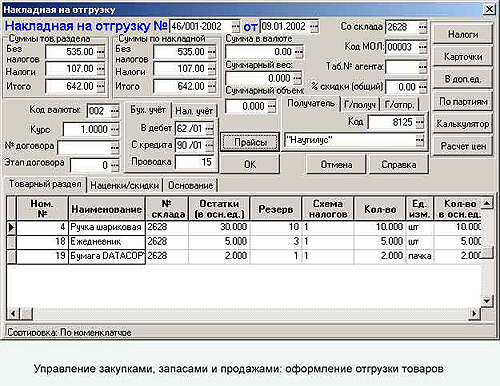Click ellipsis button beside Суммарный вес 0.000
This screenshot has width=500, height=386.
coord(297,79)
